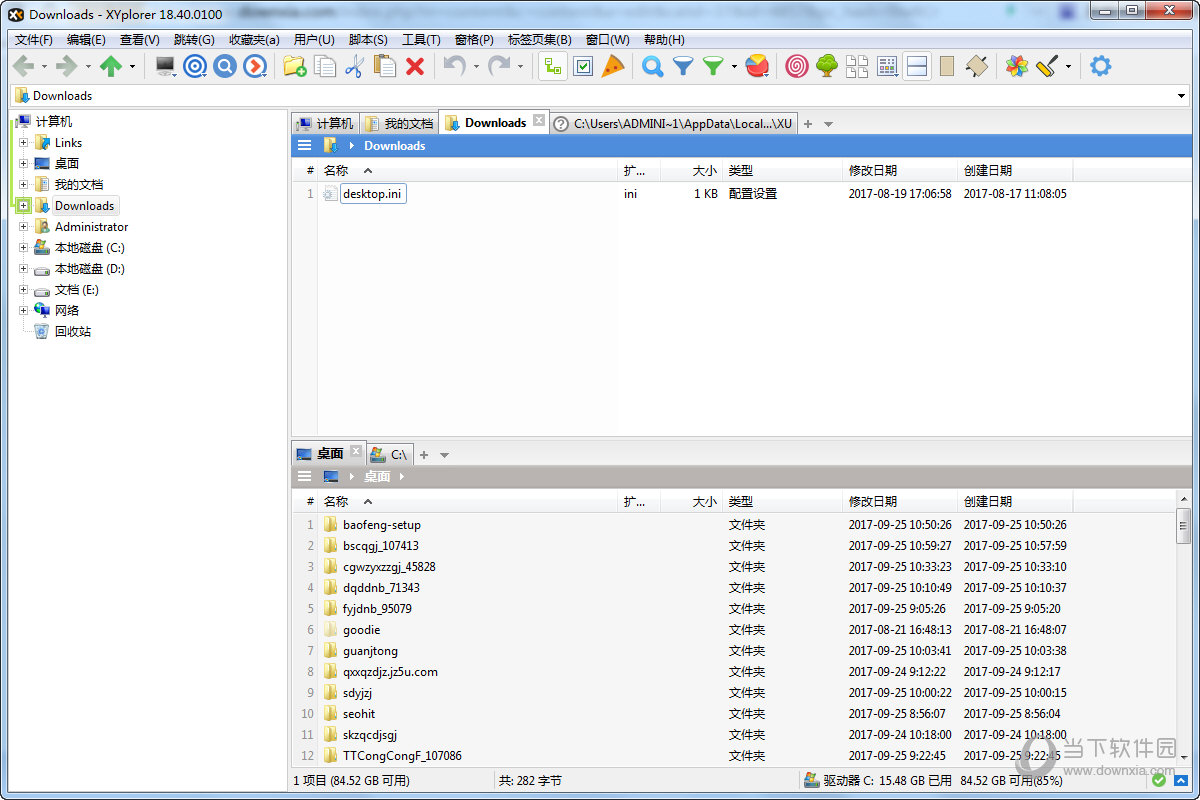
Task: Click the pizza slice toolbar icon
Action: point(613,67)
